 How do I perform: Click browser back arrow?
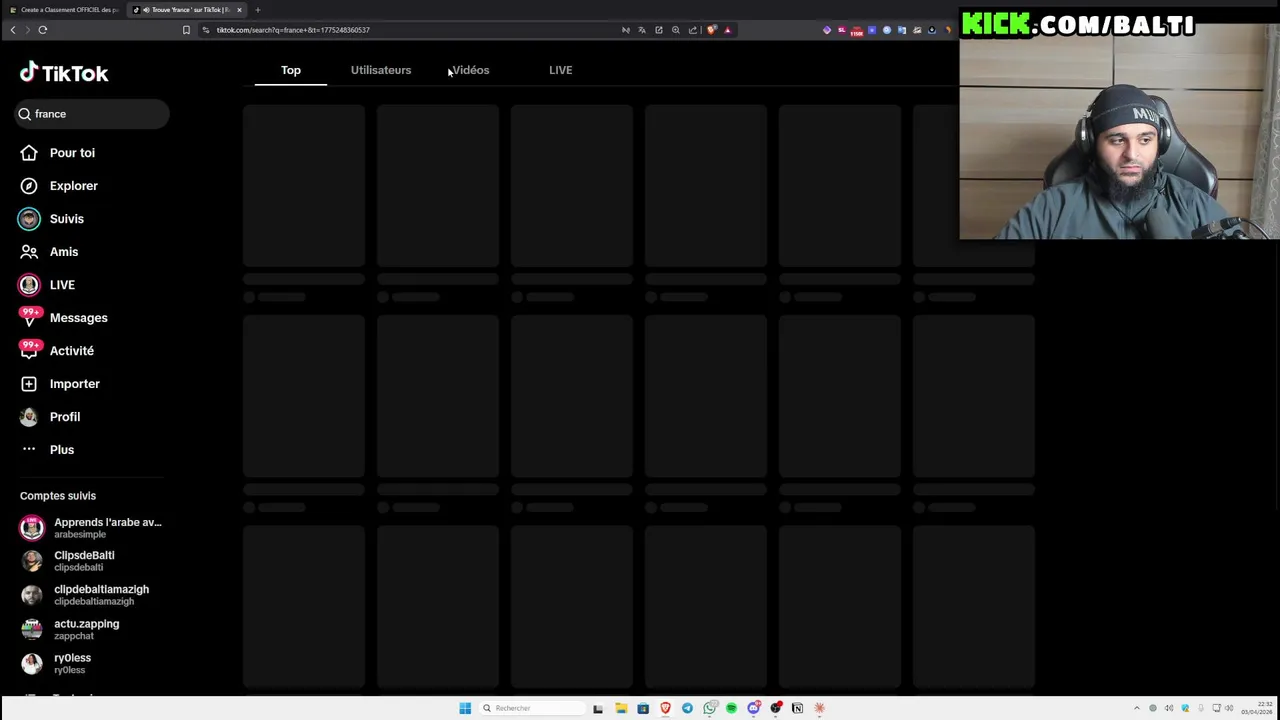click(x=13, y=30)
